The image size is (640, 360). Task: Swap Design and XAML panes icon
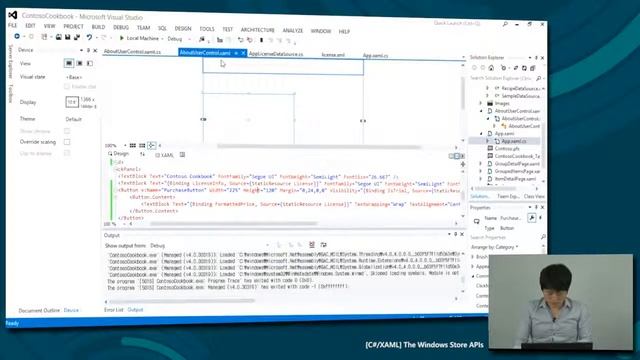click(x=142, y=154)
